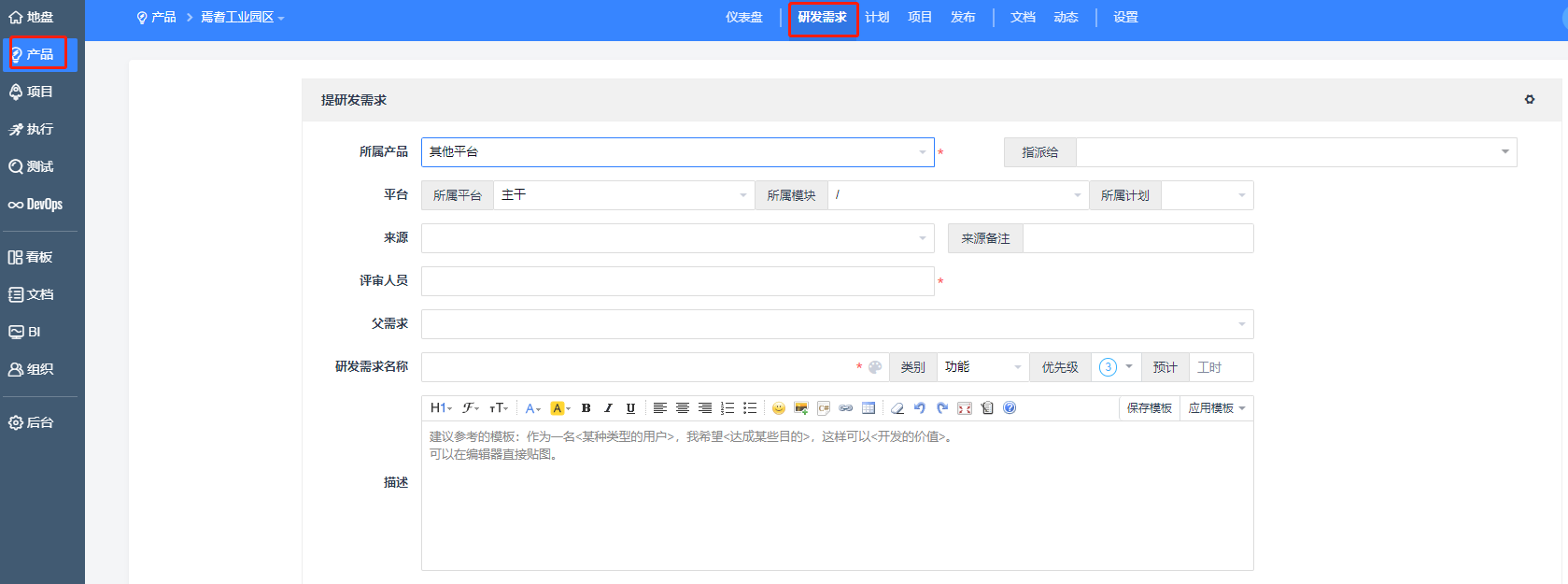1568x584 pixels.
Task: Click the insert image icon
Action: point(800,408)
